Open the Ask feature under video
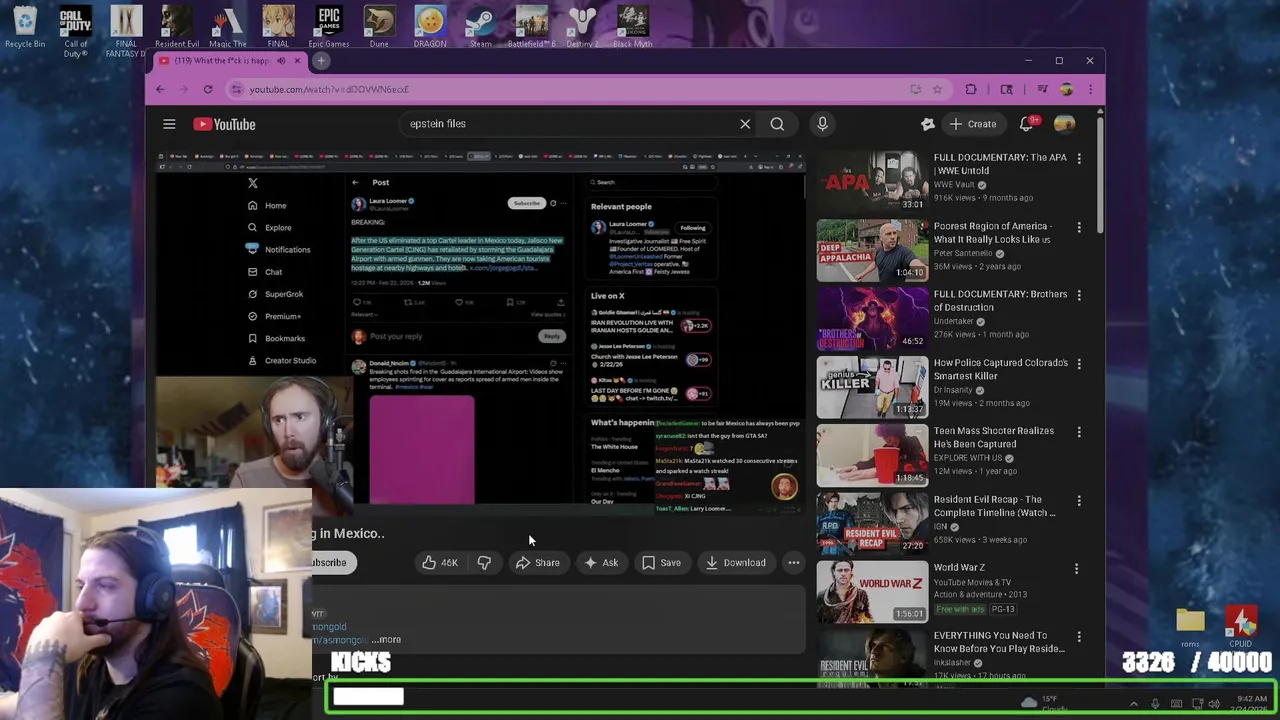This screenshot has height=720, width=1280. [600, 563]
